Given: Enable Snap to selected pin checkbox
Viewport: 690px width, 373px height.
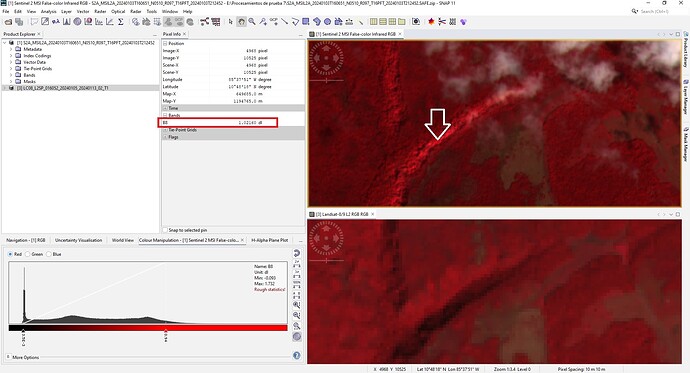Looking at the screenshot, I should click(165, 230).
